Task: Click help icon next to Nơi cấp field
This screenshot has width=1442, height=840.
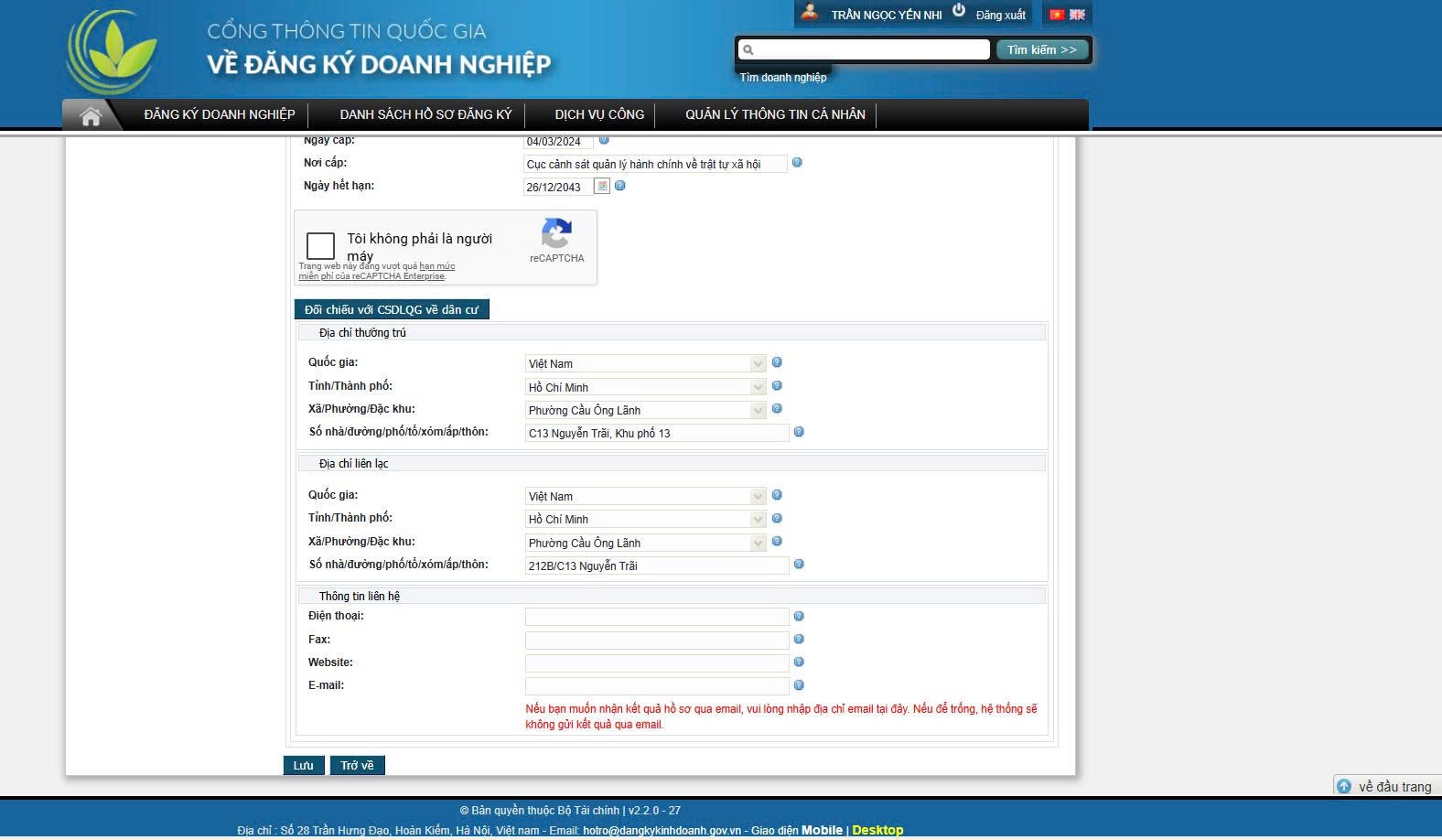Action: [797, 163]
